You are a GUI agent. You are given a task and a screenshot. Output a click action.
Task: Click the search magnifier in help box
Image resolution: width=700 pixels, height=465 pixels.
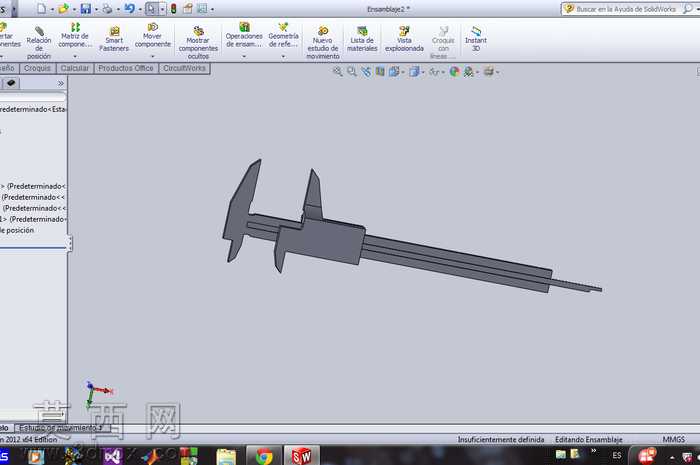click(x=688, y=8)
